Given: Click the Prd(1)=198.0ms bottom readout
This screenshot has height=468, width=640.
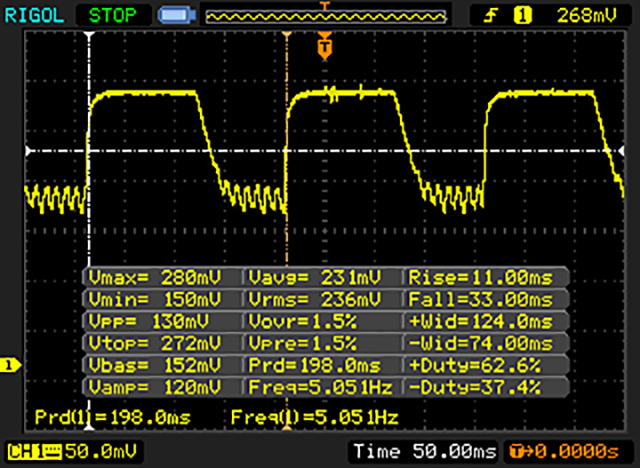Looking at the screenshot, I should click(x=113, y=417).
